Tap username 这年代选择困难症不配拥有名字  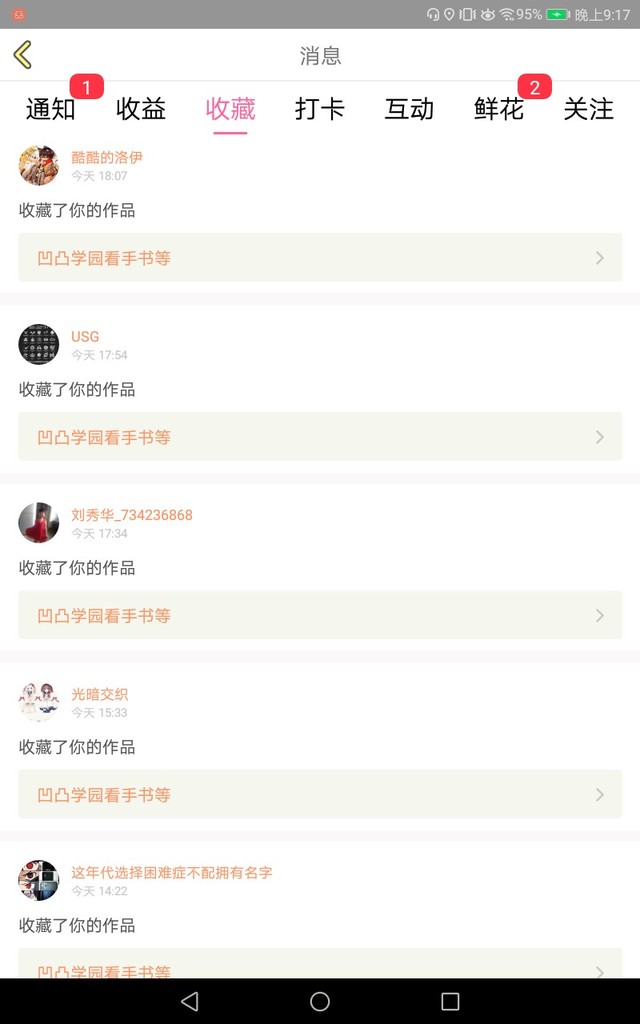[x=171, y=873]
